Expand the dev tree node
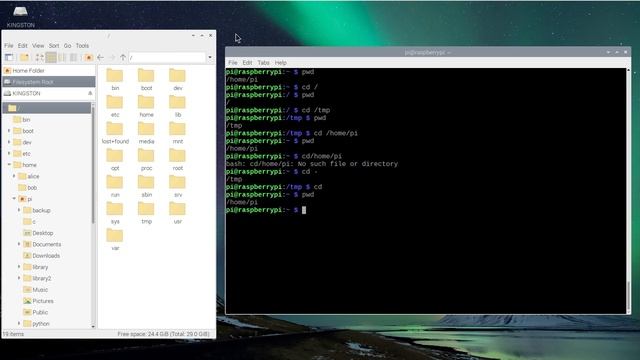Viewport: 640px width, 360px height. (9, 142)
